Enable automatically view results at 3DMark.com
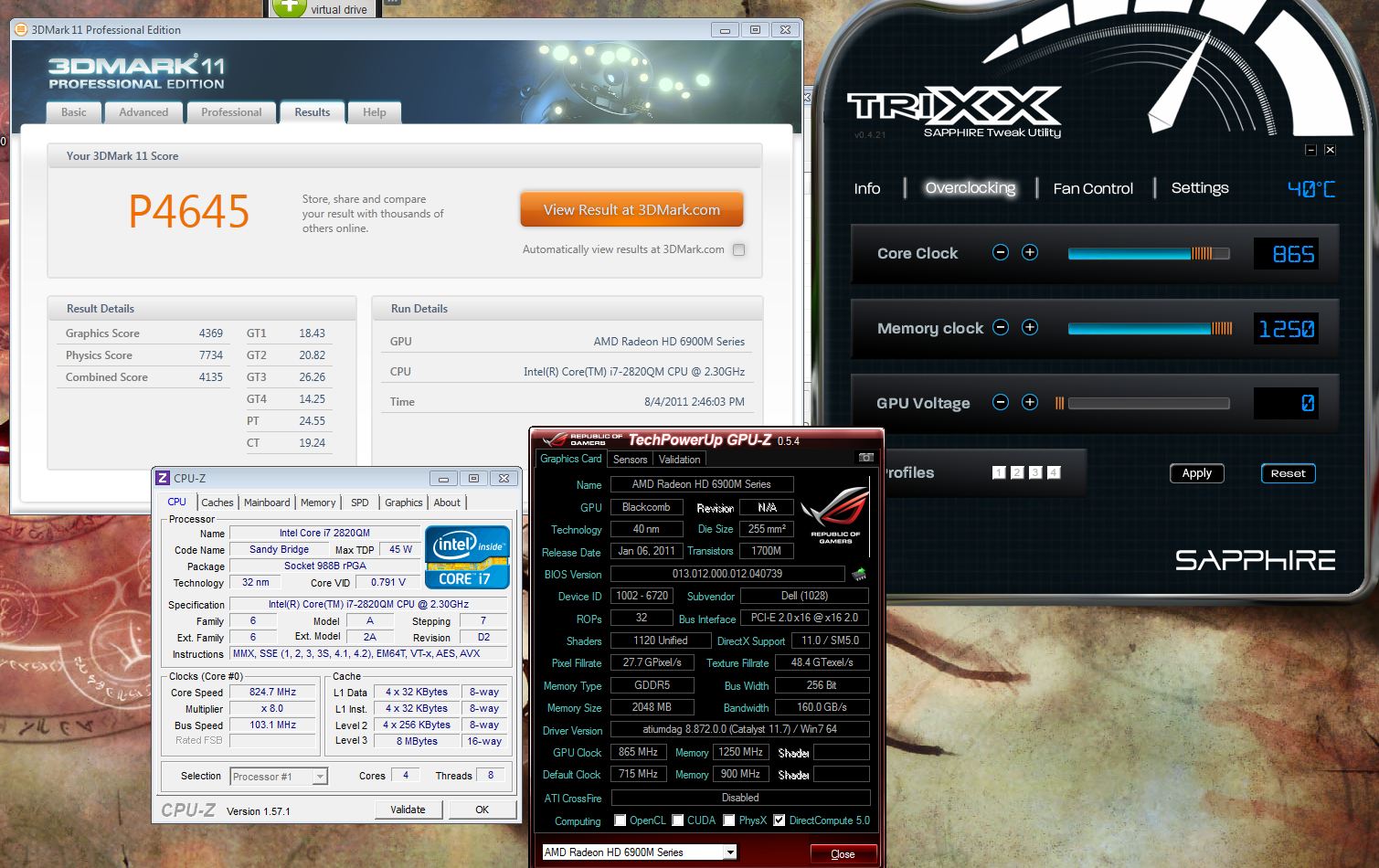1379x868 pixels. tap(739, 249)
